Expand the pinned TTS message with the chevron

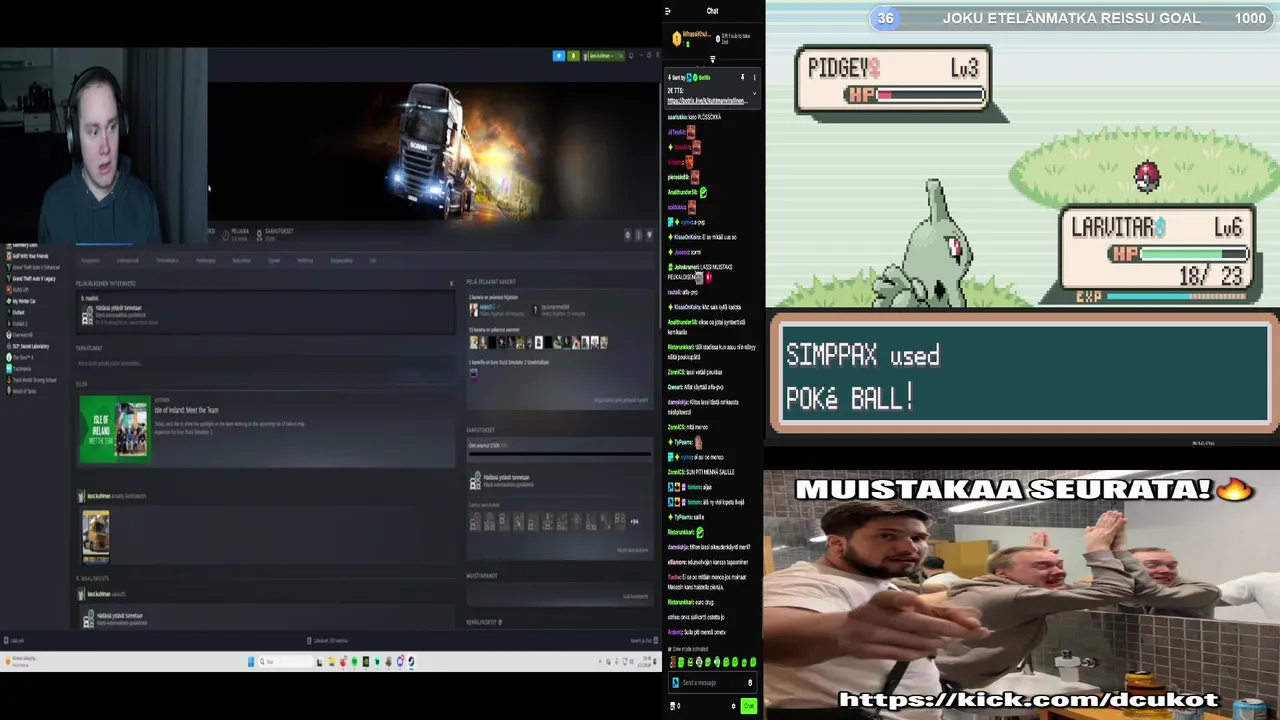coord(754,94)
